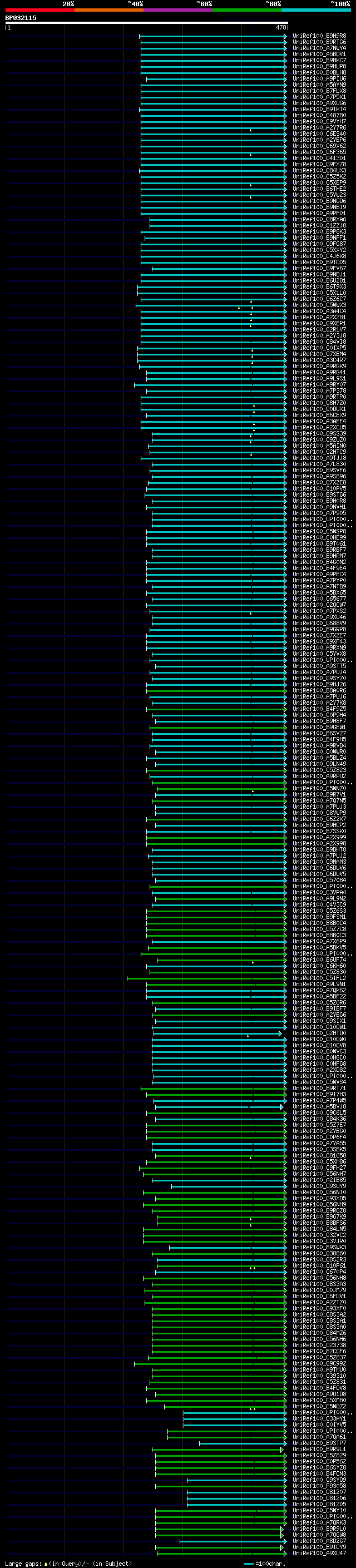Screen dimensions: 356x1568
Task: Select the UniRef100_C5WWX3 label
Action: pyautogui.click(x=319, y=305)
